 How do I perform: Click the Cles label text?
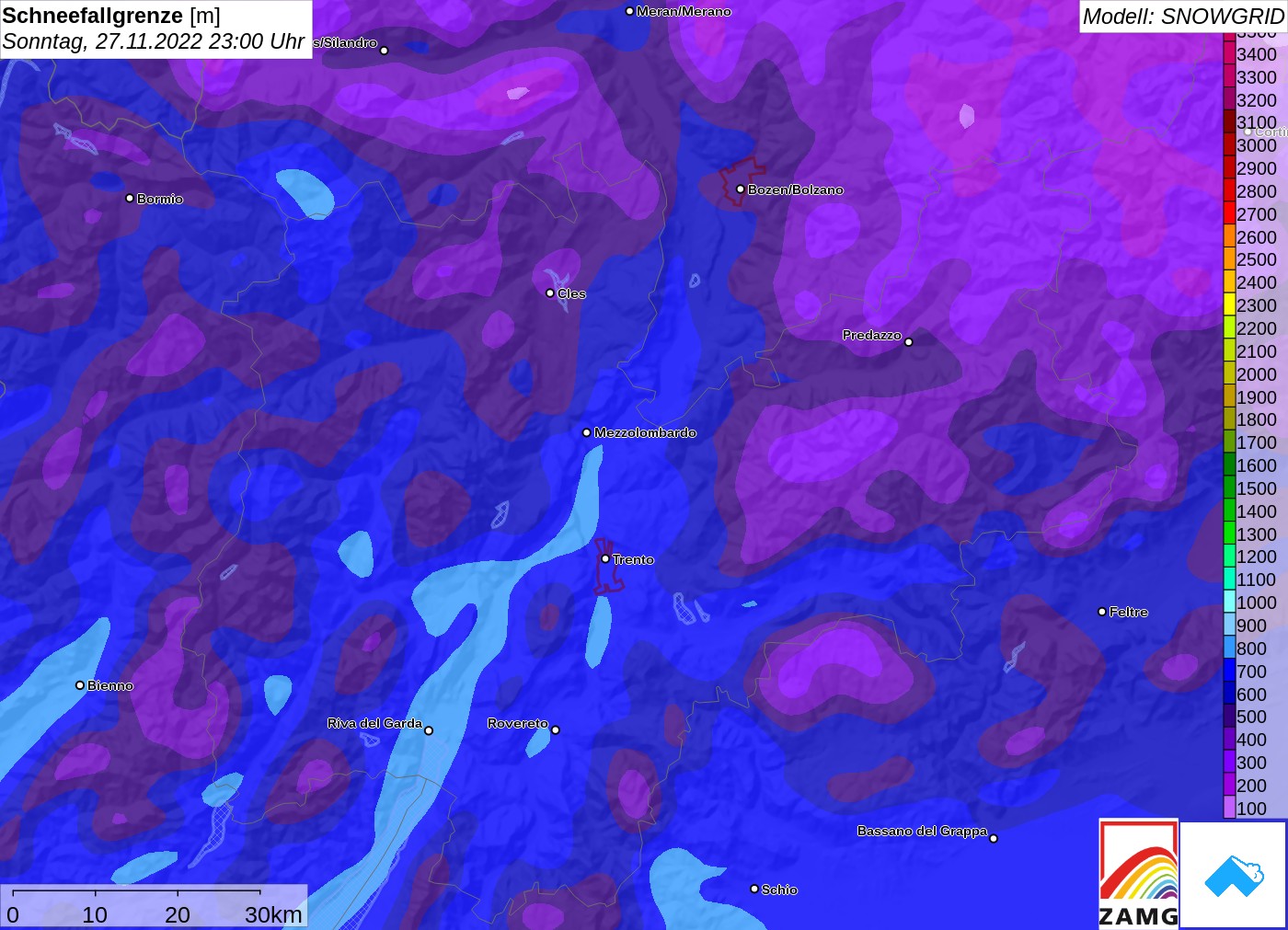click(x=571, y=293)
